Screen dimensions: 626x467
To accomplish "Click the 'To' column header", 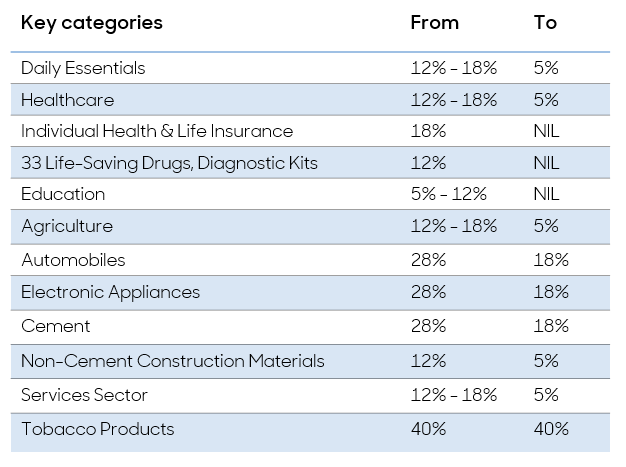I will click(x=545, y=23).
